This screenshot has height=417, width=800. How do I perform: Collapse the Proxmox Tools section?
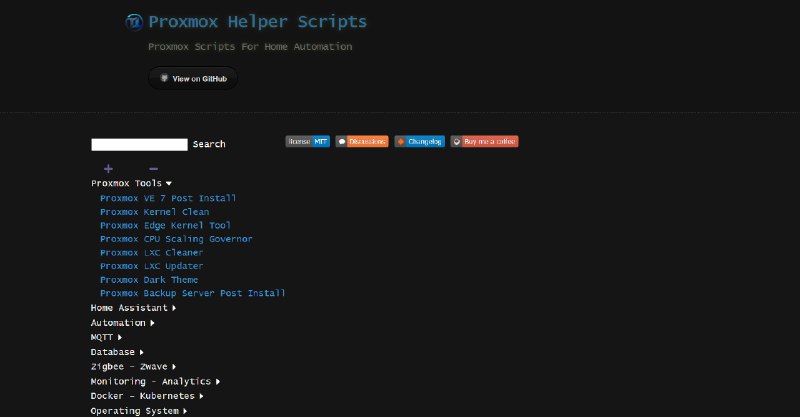pos(132,183)
